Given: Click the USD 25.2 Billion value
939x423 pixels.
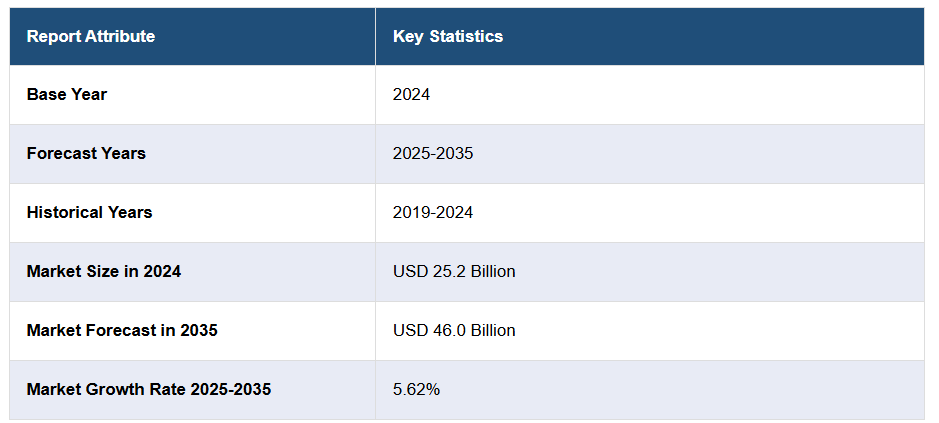Looking at the screenshot, I should [x=454, y=272].
